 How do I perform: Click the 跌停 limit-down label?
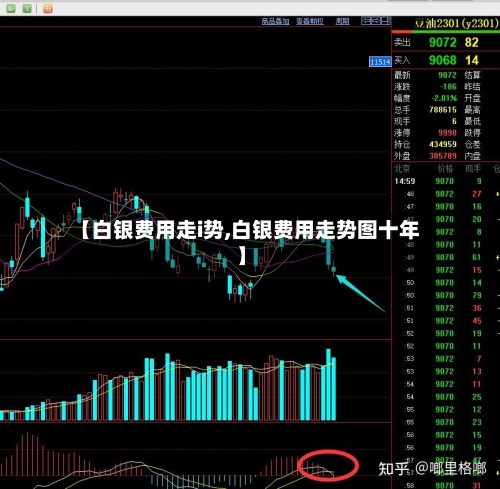[473, 133]
